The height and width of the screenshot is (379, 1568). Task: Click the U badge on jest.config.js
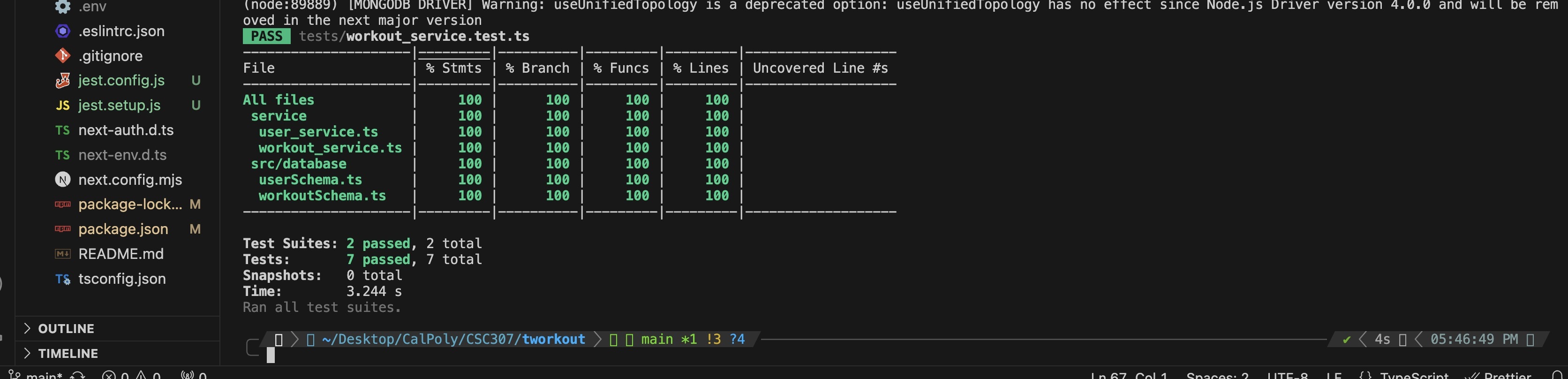(196, 80)
